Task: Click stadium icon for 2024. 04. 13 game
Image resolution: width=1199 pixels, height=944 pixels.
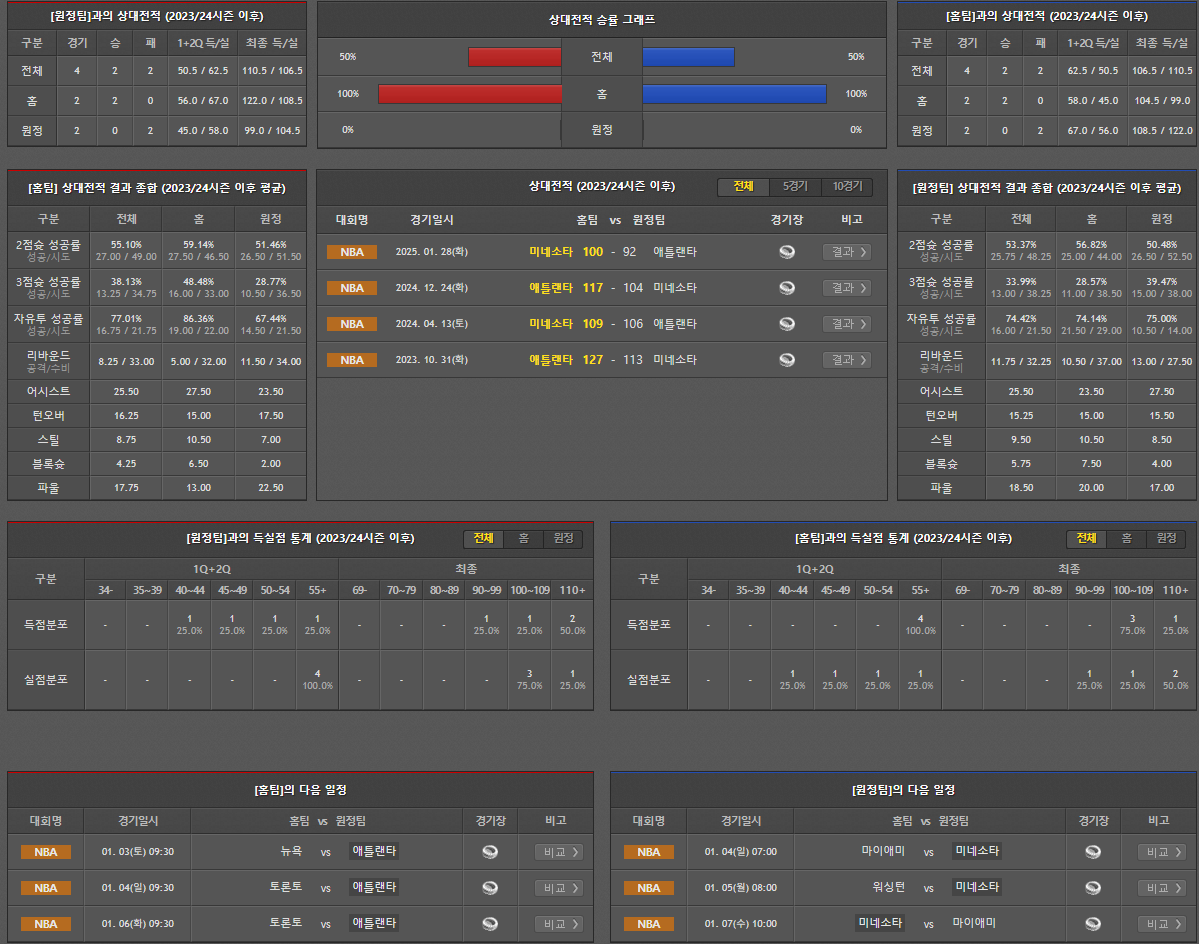Action: coord(787,324)
